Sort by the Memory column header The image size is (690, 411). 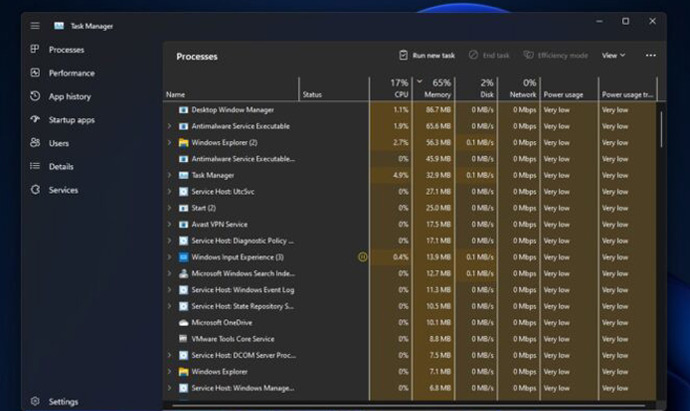pyautogui.click(x=434, y=89)
